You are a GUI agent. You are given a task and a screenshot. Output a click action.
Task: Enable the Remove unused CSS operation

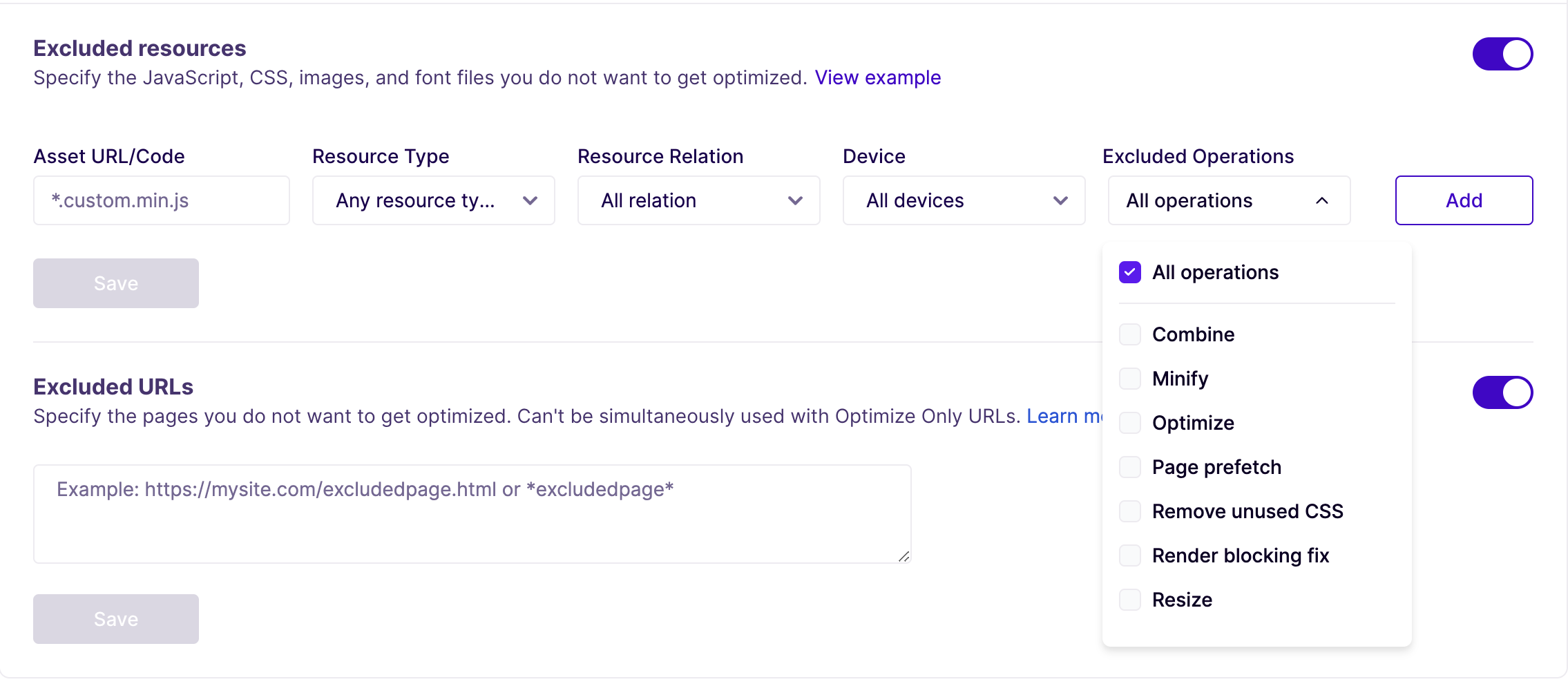pos(1130,511)
